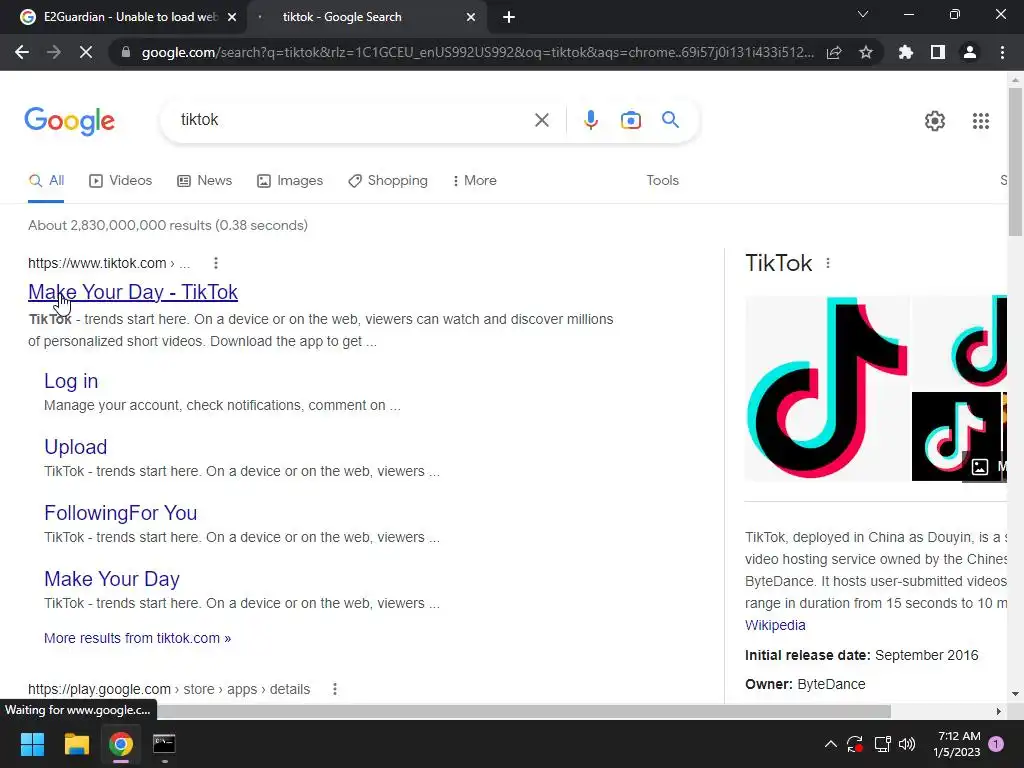Click the magnifier search button

tap(670, 120)
